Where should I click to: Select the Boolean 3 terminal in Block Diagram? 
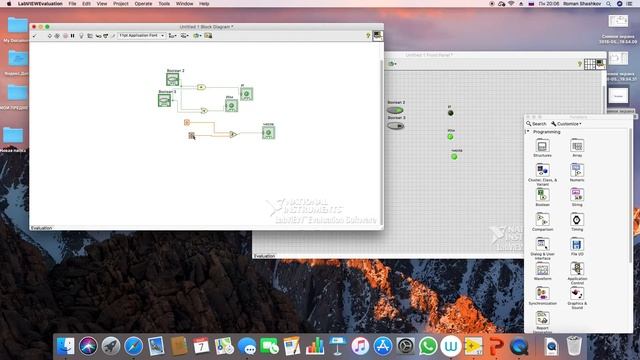click(x=164, y=100)
